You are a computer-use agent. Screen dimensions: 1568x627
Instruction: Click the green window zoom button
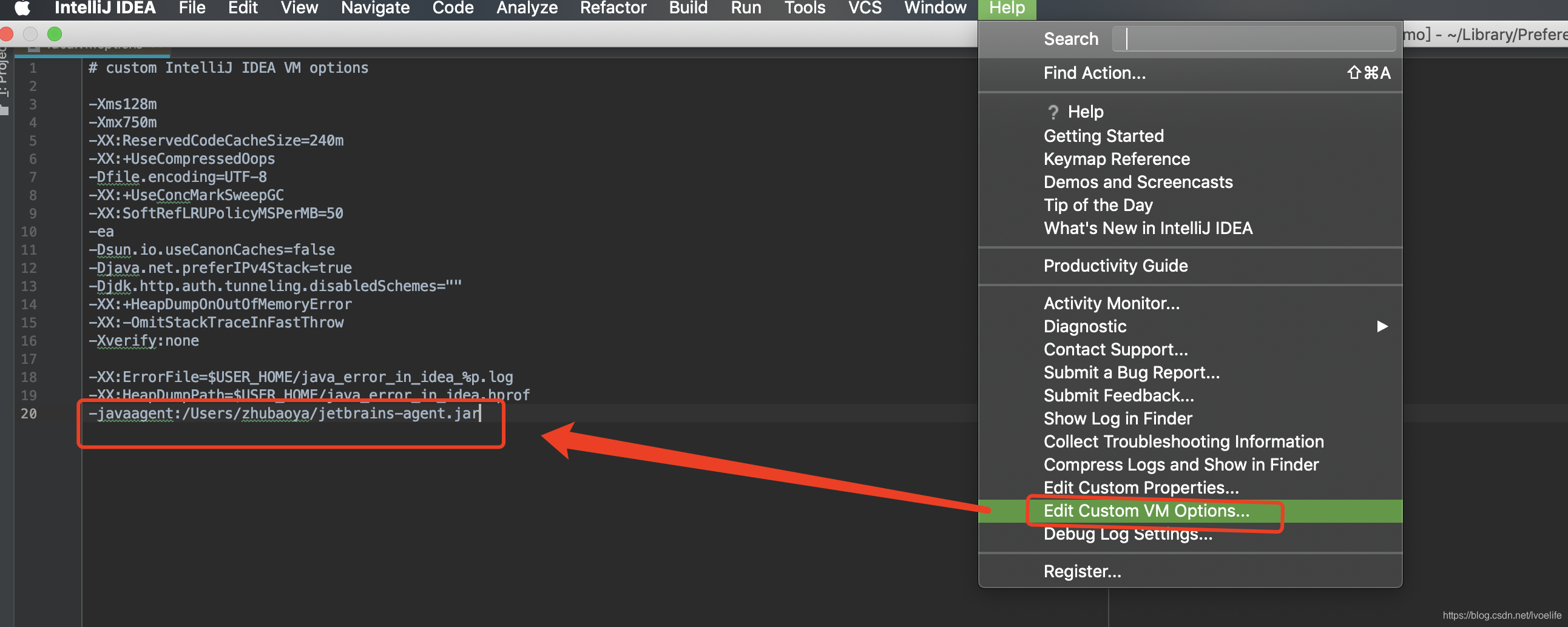tap(55, 34)
